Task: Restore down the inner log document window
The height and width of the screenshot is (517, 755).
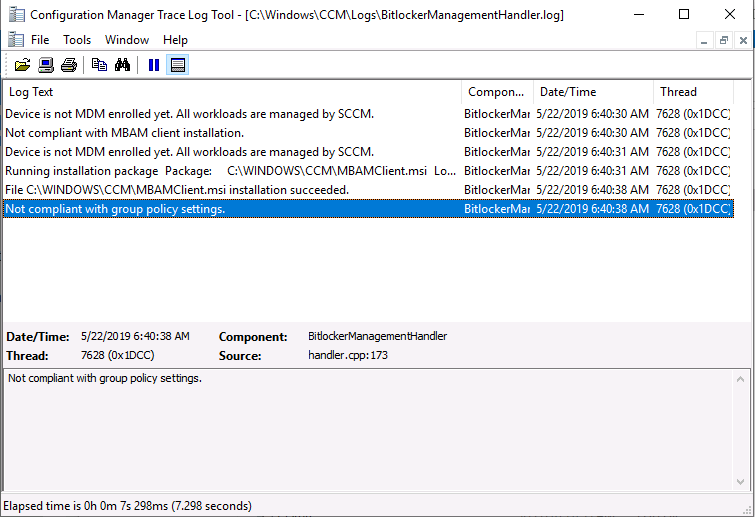Action: (724, 40)
